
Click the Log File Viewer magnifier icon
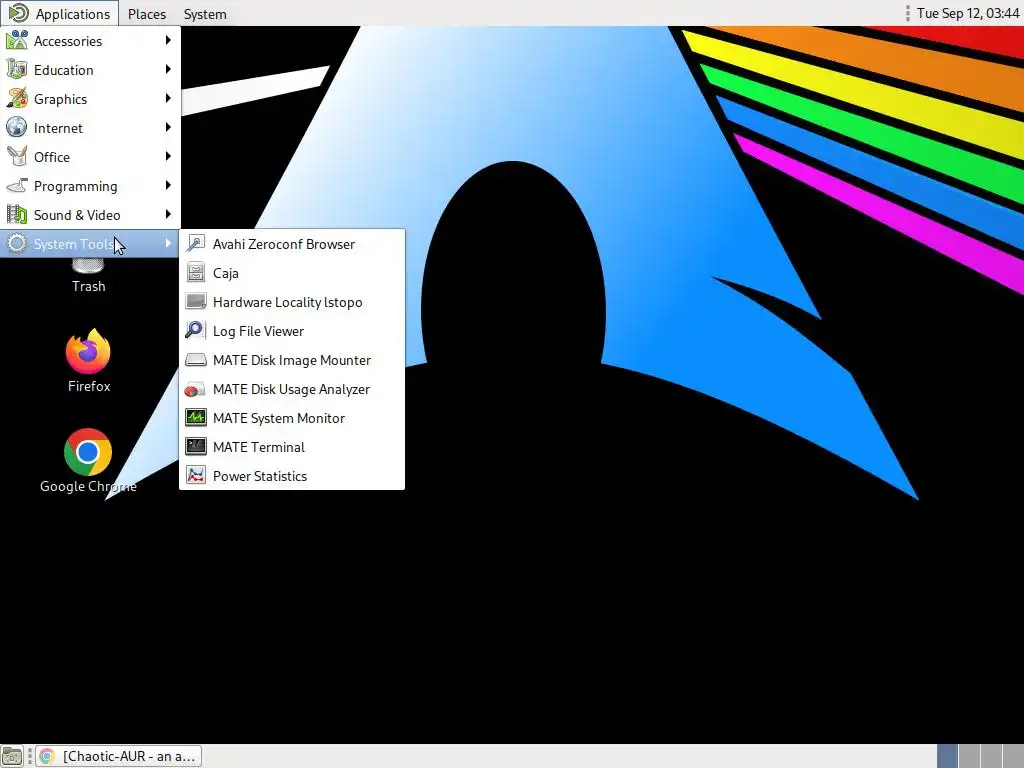pos(196,330)
